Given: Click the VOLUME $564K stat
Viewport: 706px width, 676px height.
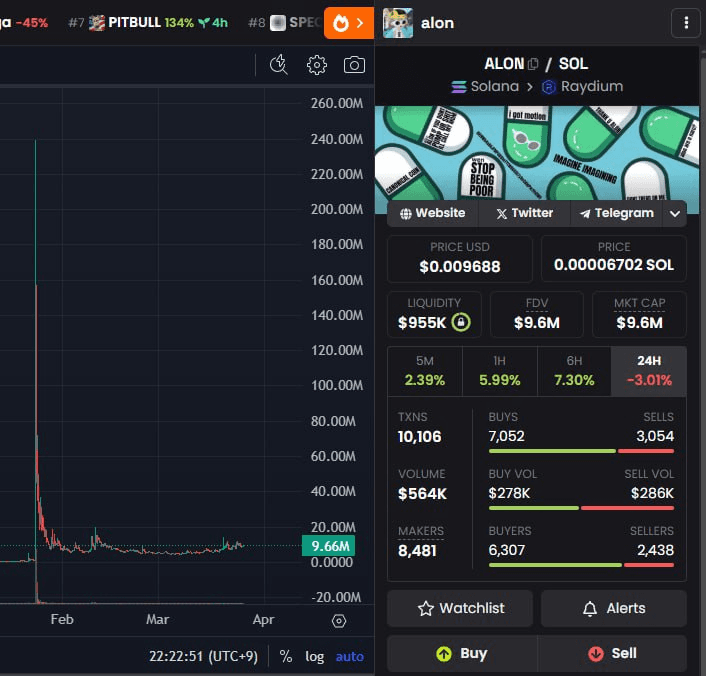Looking at the screenshot, I should click(422, 485).
